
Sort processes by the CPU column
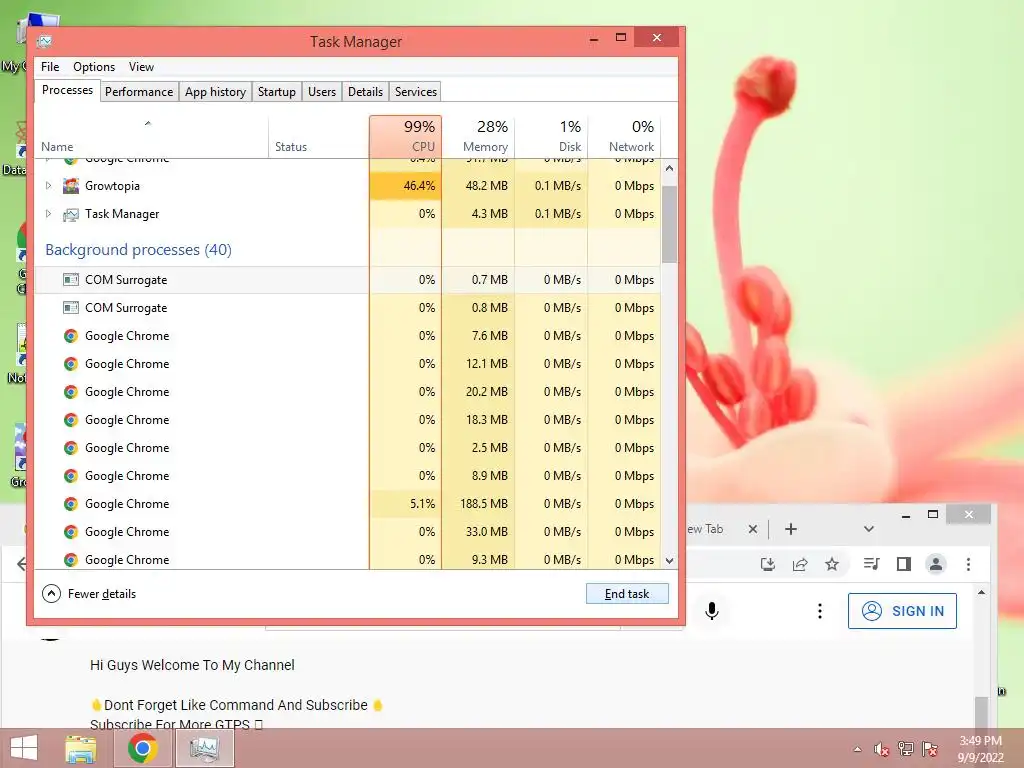point(406,136)
